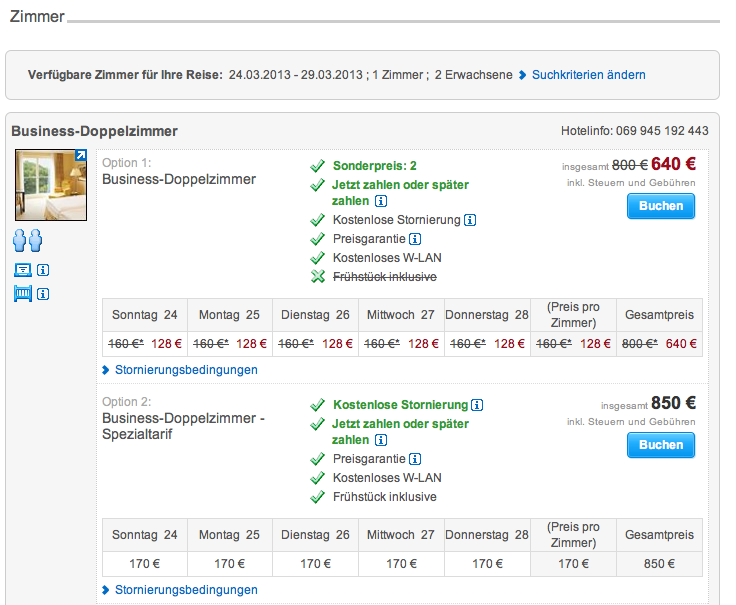Image resolution: width=736 pixels, height=605 pixels.
Task: Click the Business-Doppelzimmer section heading
Action: coord(94,131)
